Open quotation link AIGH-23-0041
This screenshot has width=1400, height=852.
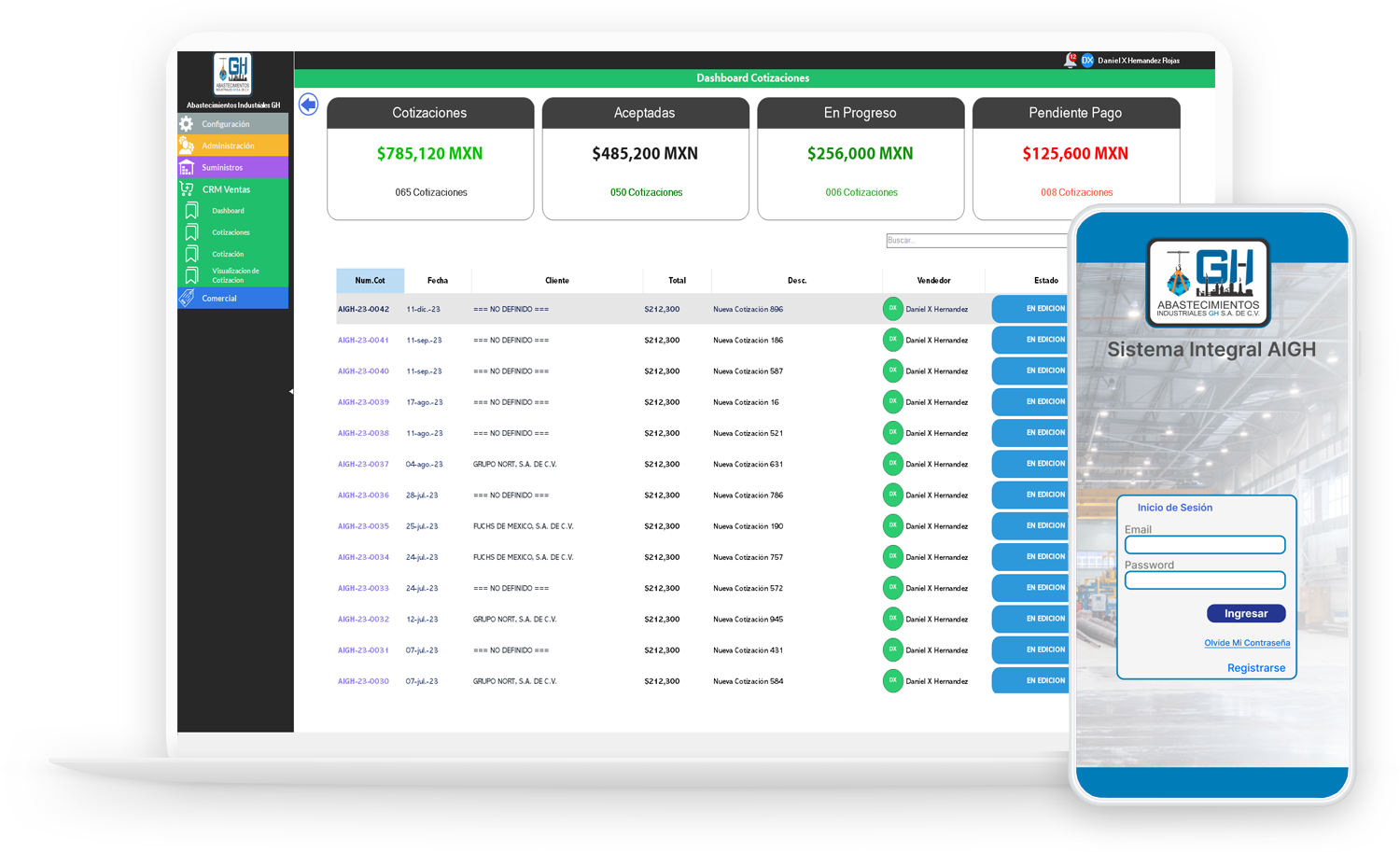(x=363, y=341)
